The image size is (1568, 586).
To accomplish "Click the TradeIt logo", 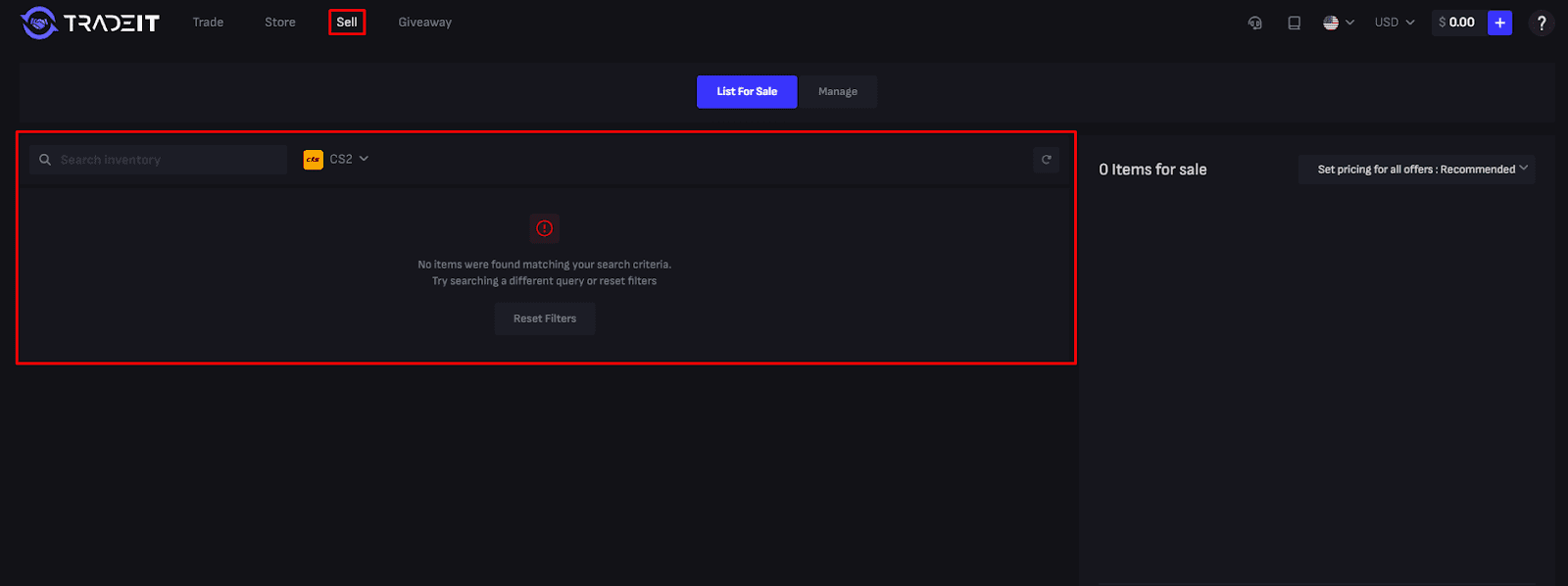I will tap(90, 23).
